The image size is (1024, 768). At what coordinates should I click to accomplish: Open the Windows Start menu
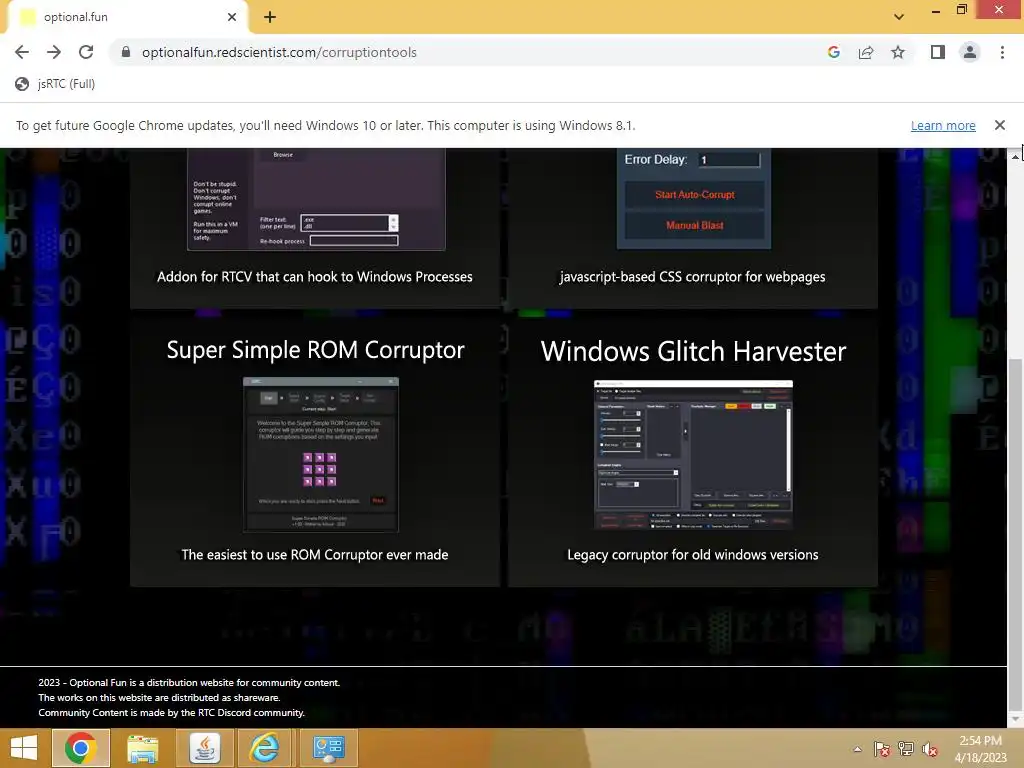click(x=24, y=748)
